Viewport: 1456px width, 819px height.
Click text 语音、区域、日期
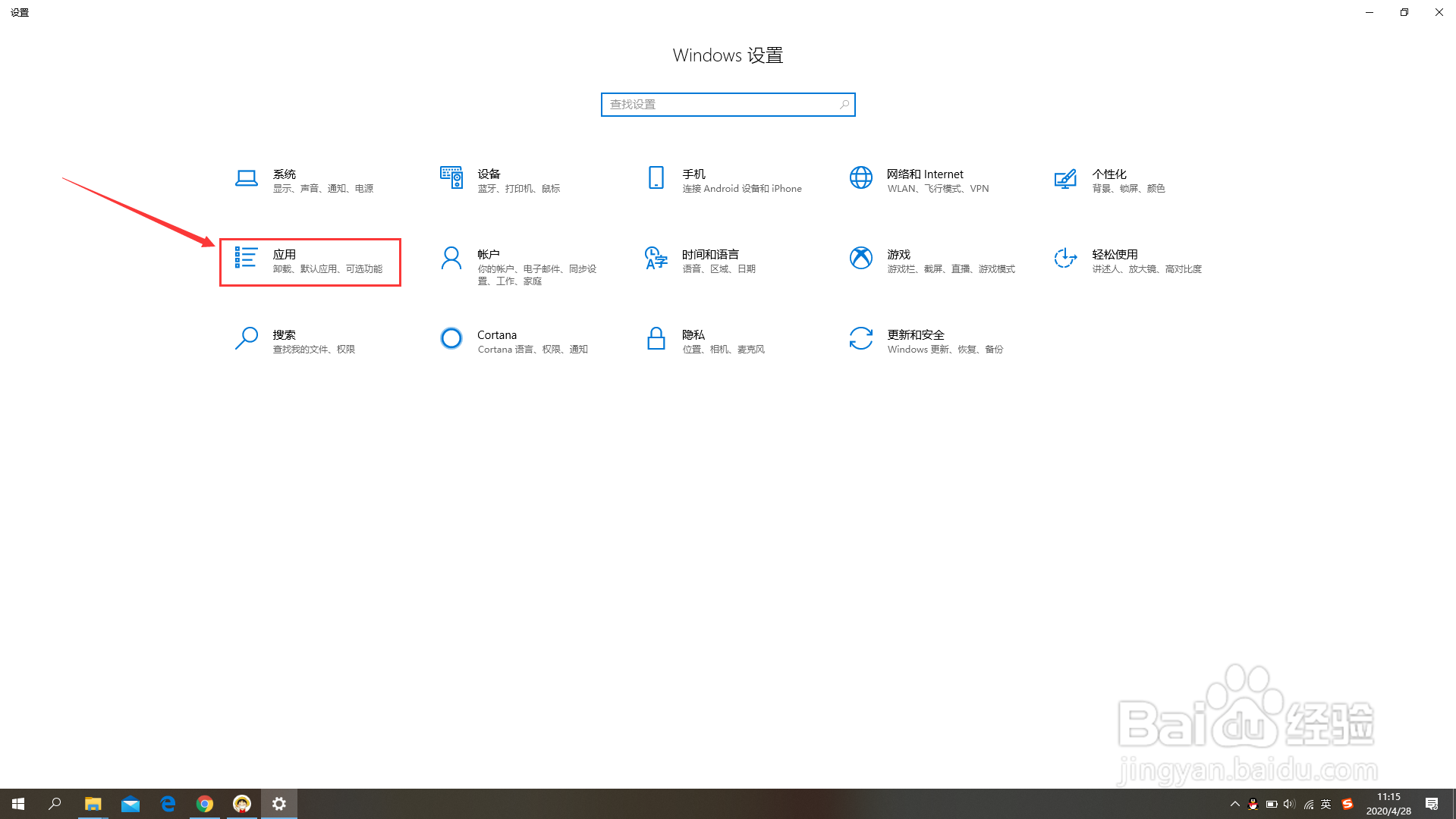point(719,269)
